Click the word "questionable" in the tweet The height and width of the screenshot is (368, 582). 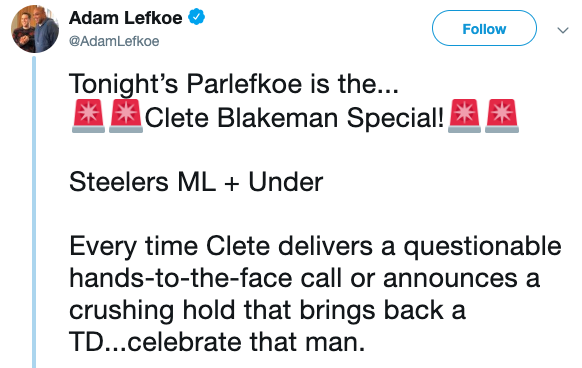point(482,247)
